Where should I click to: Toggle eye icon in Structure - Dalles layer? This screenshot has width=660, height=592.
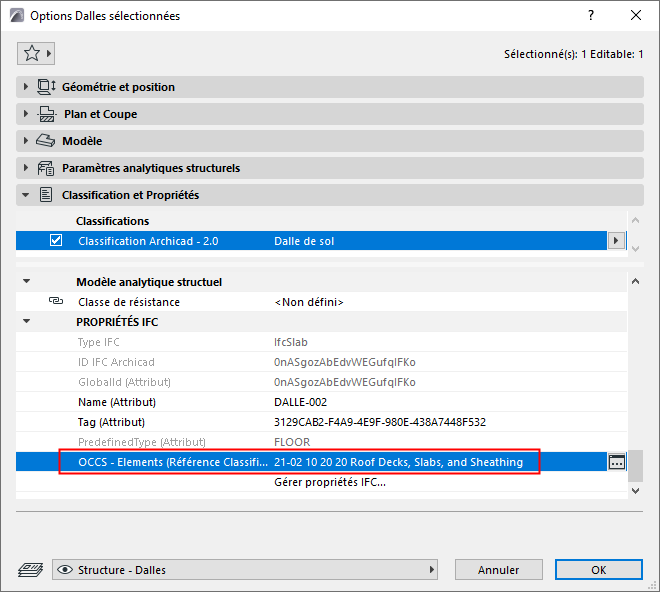click(x=64, y=570)
